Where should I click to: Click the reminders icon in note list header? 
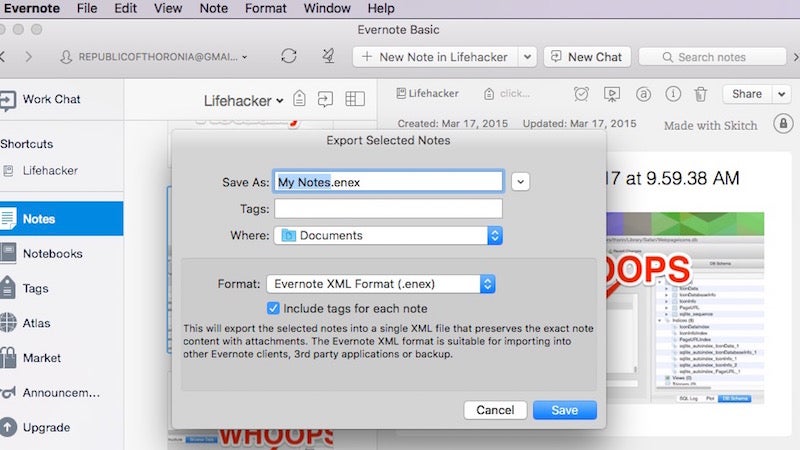(x=299, y=98)
